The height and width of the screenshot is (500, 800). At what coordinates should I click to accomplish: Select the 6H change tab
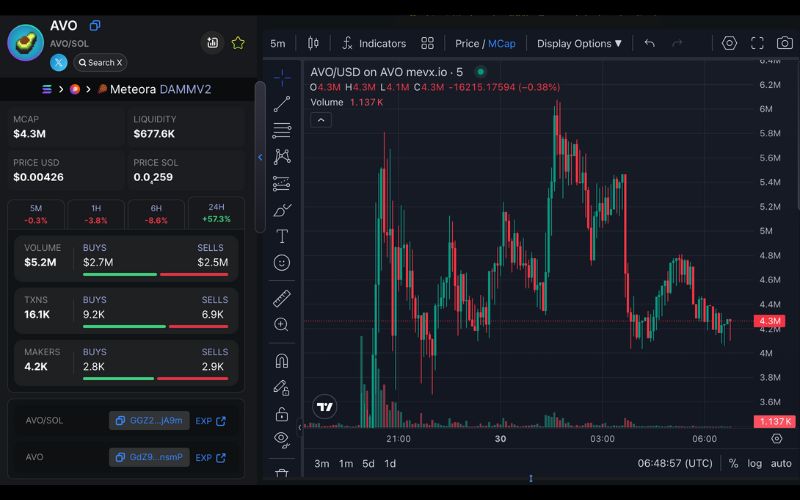click(156, 214)
